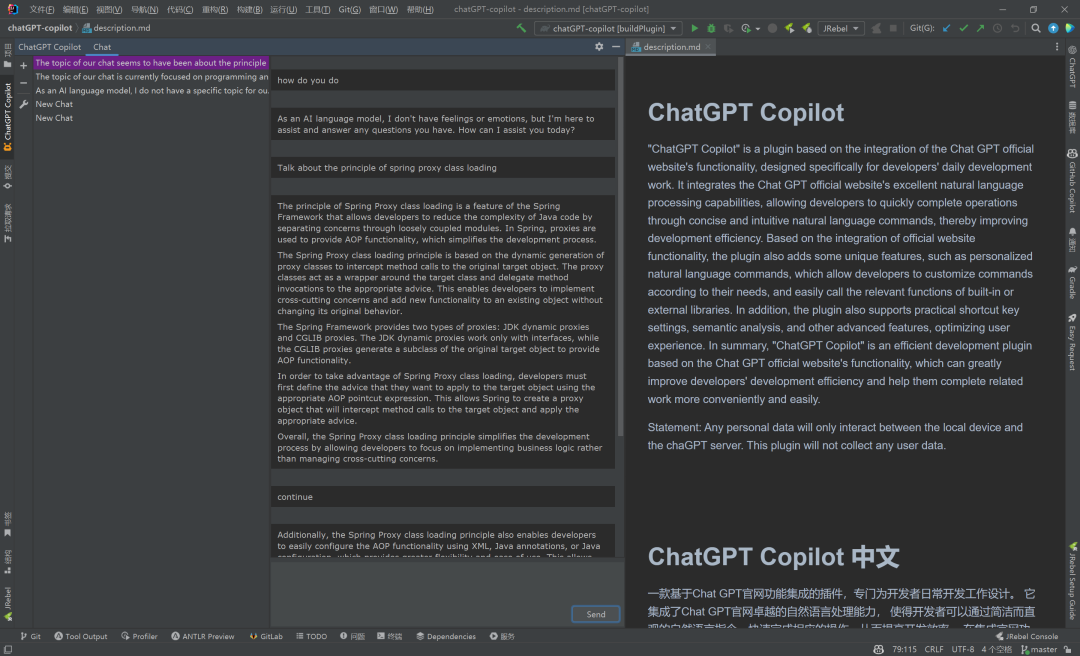Open the GitLab tool window
The height and width of the screenshot is (656, 1080).
click(266, 636)
